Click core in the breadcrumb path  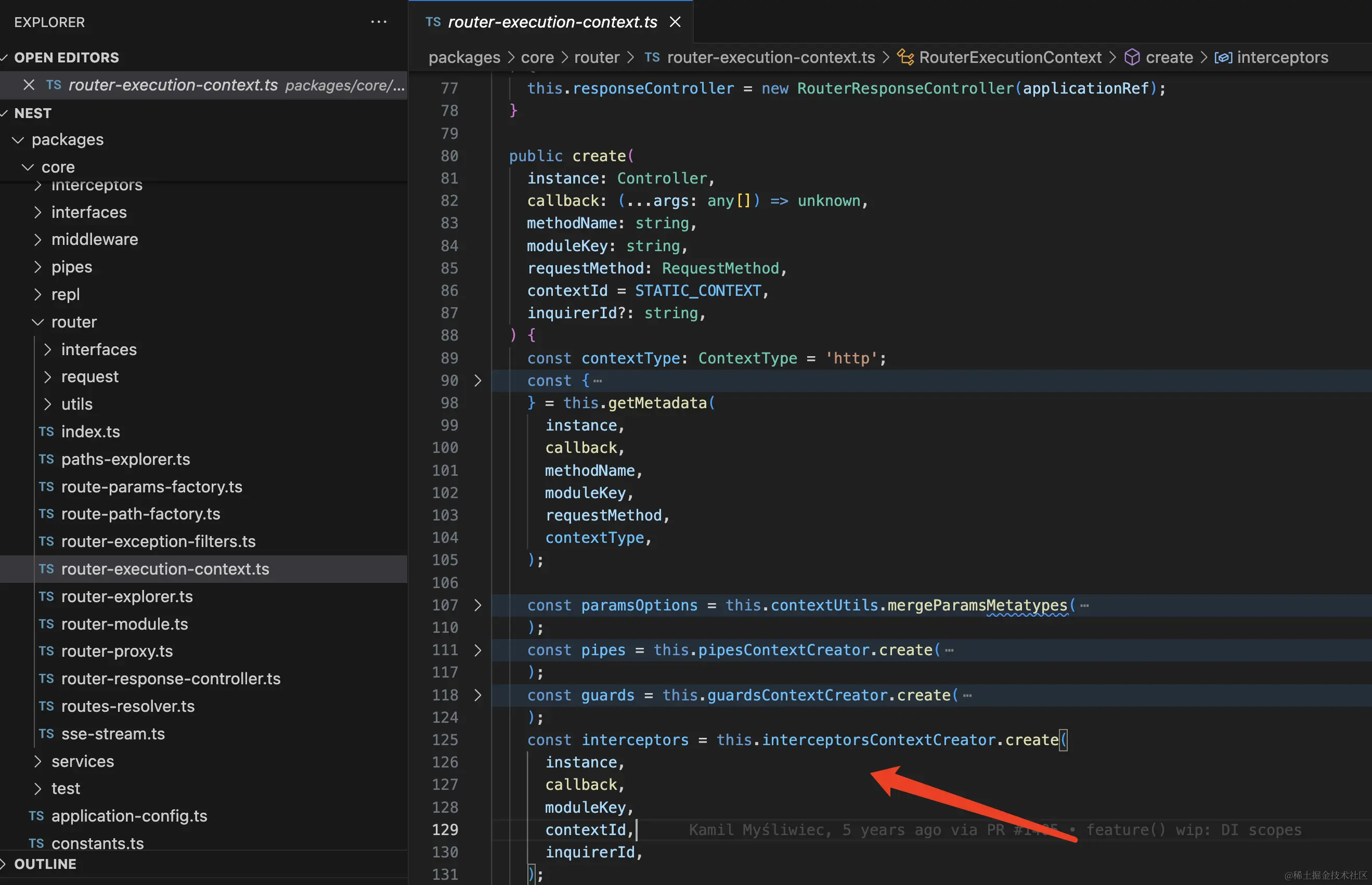point(537,58)
